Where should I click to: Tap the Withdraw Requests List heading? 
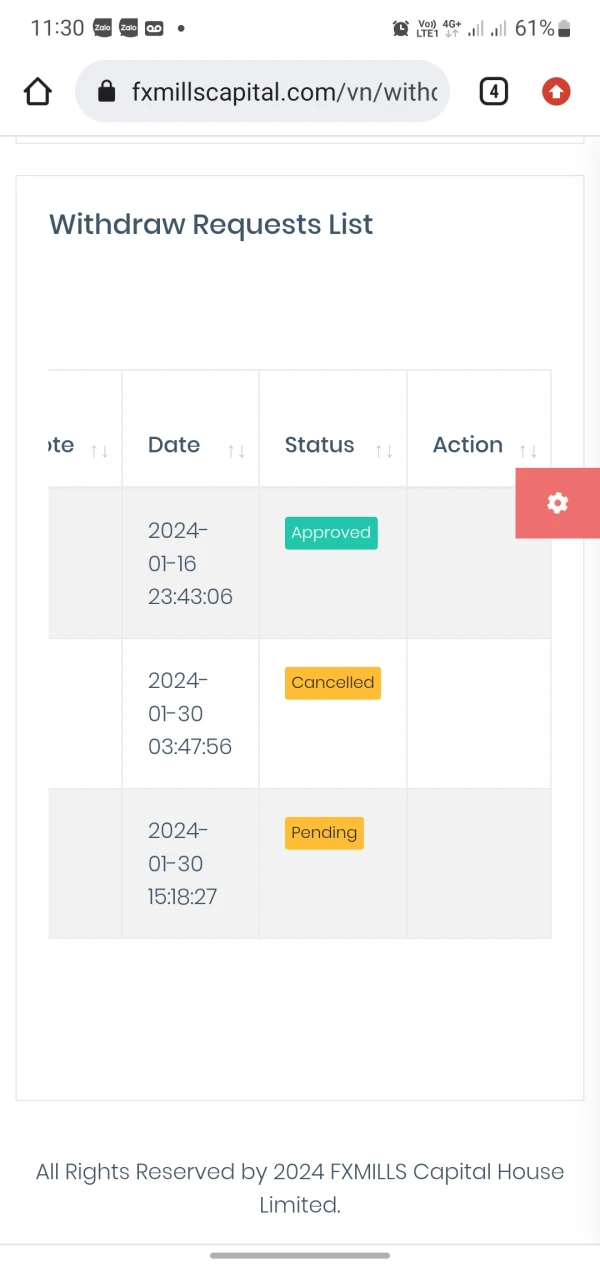[211, 224]
